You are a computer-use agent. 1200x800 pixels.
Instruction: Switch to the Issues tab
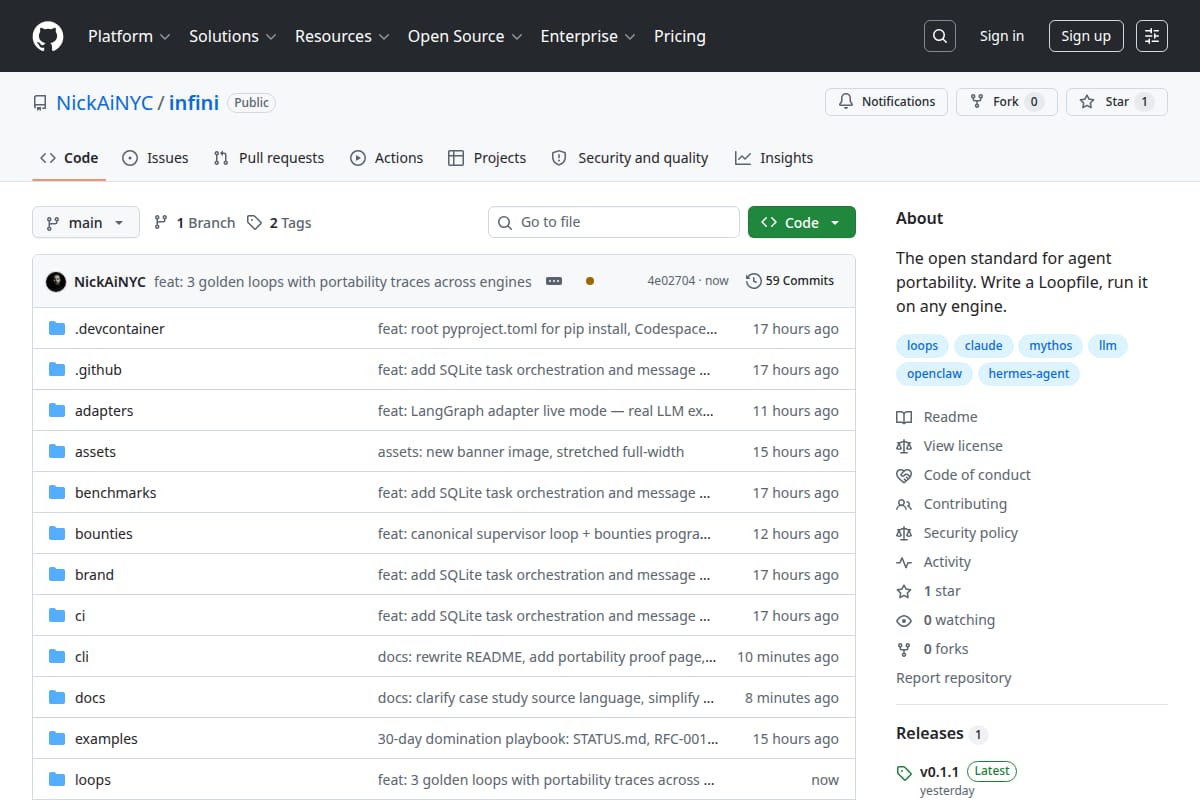pyautogui.click(x=155, y=158)
